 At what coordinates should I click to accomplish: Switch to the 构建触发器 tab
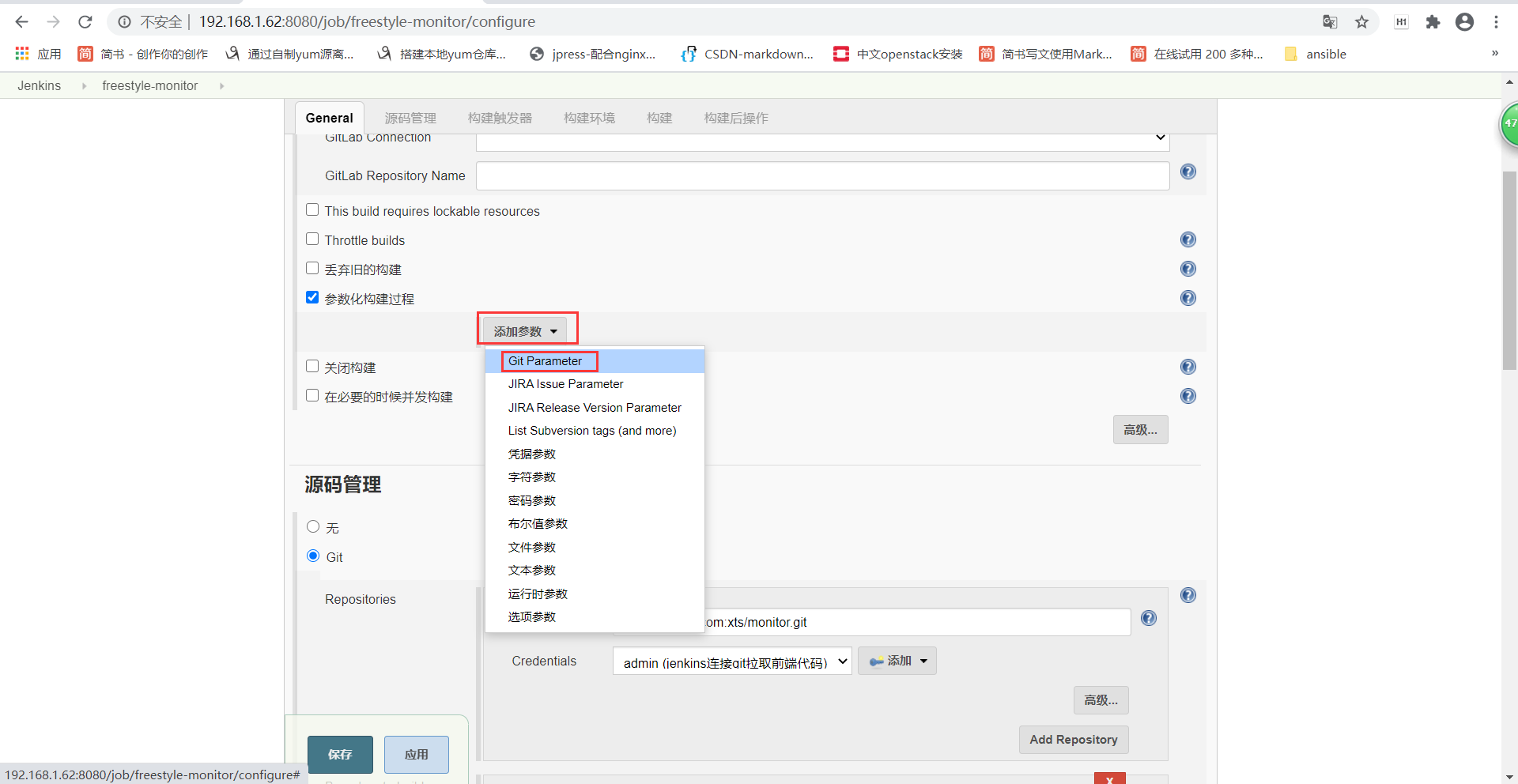pos(500,118)
